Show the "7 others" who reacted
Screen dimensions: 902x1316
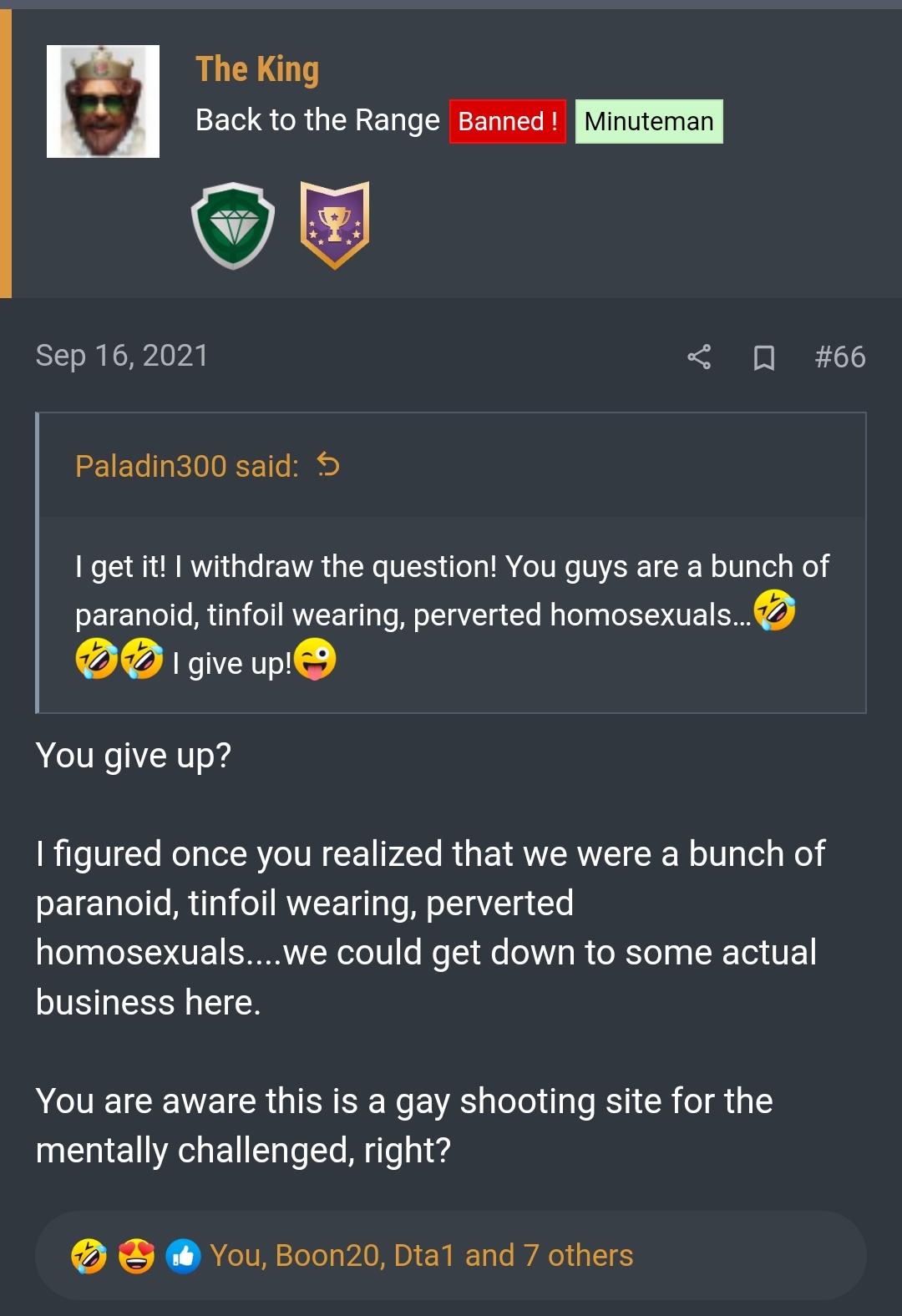tap(578, 1256)
